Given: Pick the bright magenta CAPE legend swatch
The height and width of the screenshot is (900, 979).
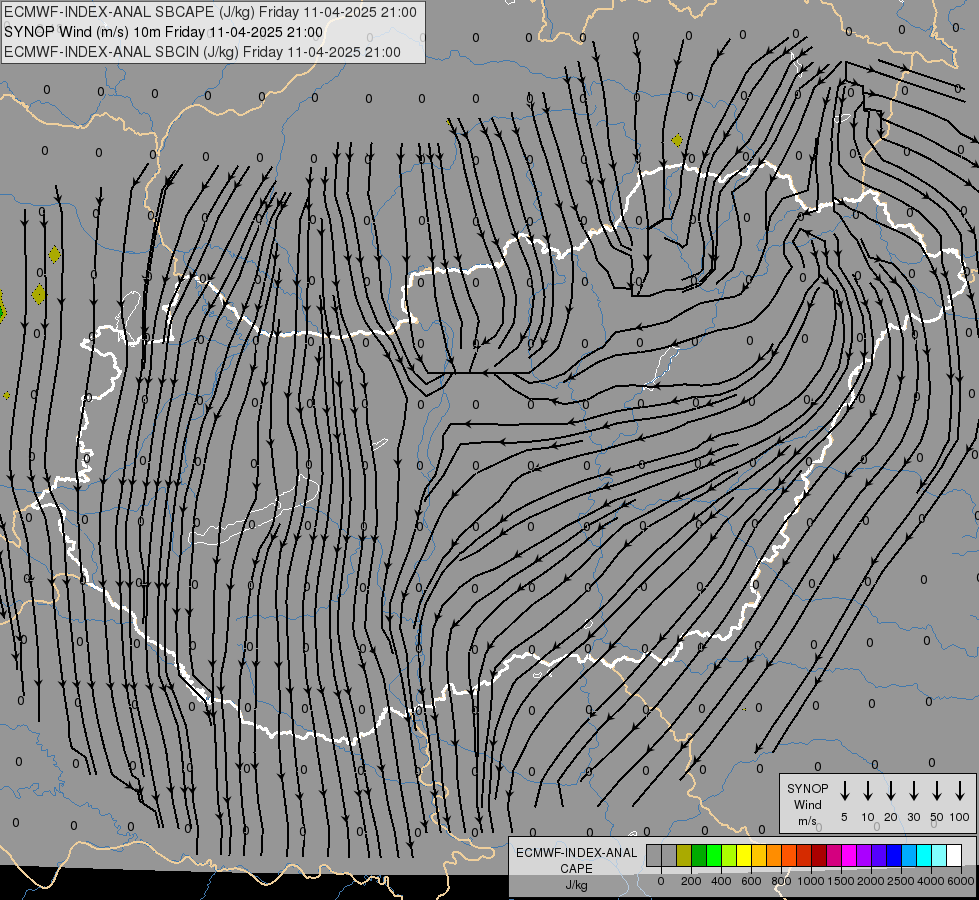Looking at the screenshot, I should pos(849,855).
